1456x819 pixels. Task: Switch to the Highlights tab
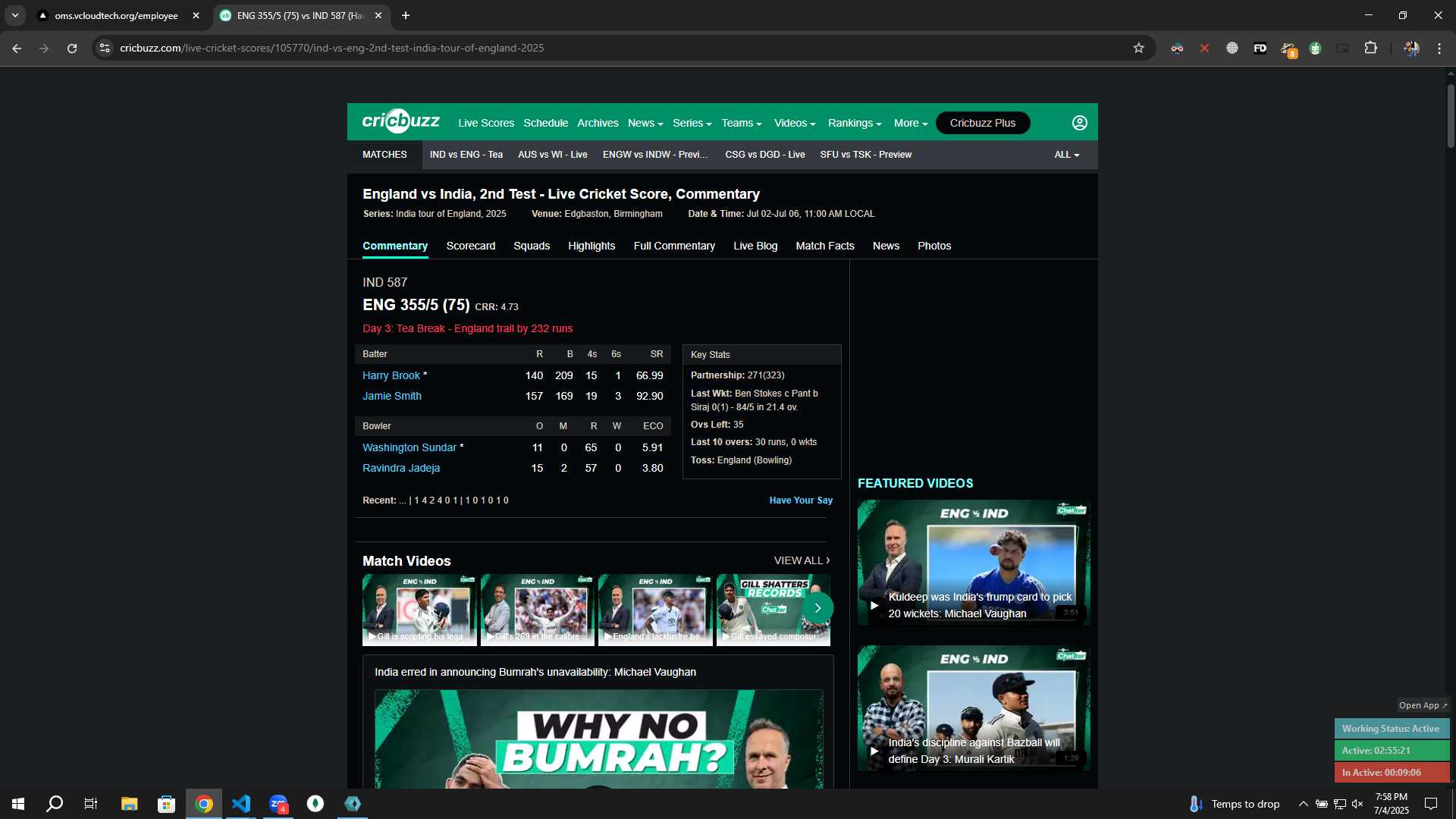tap(591, 246)
